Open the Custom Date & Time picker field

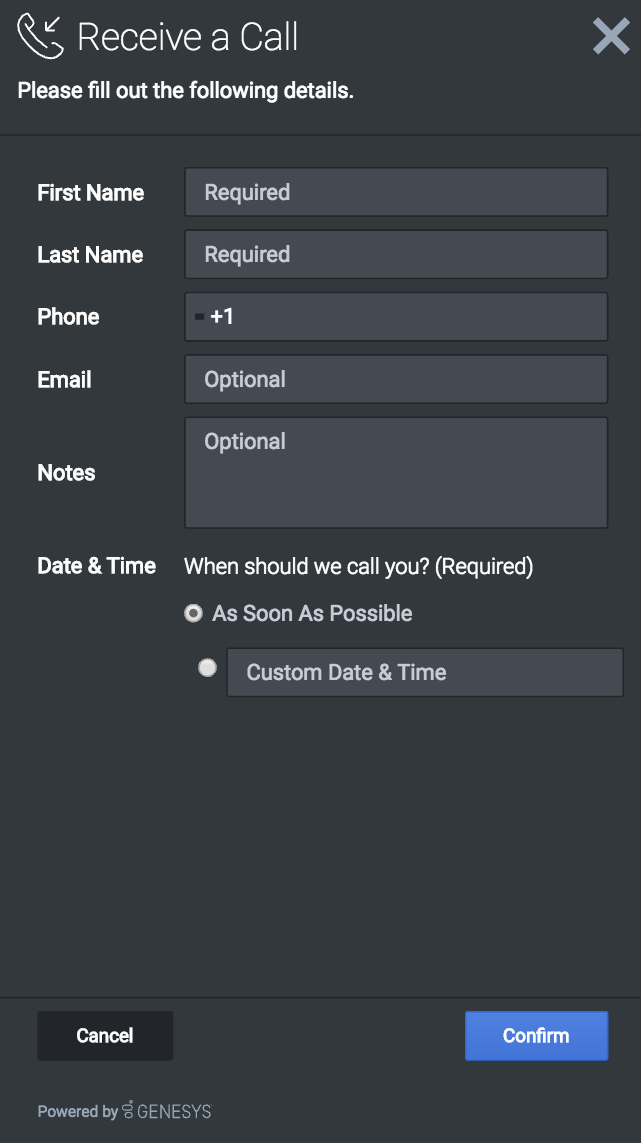click(424, 672)
